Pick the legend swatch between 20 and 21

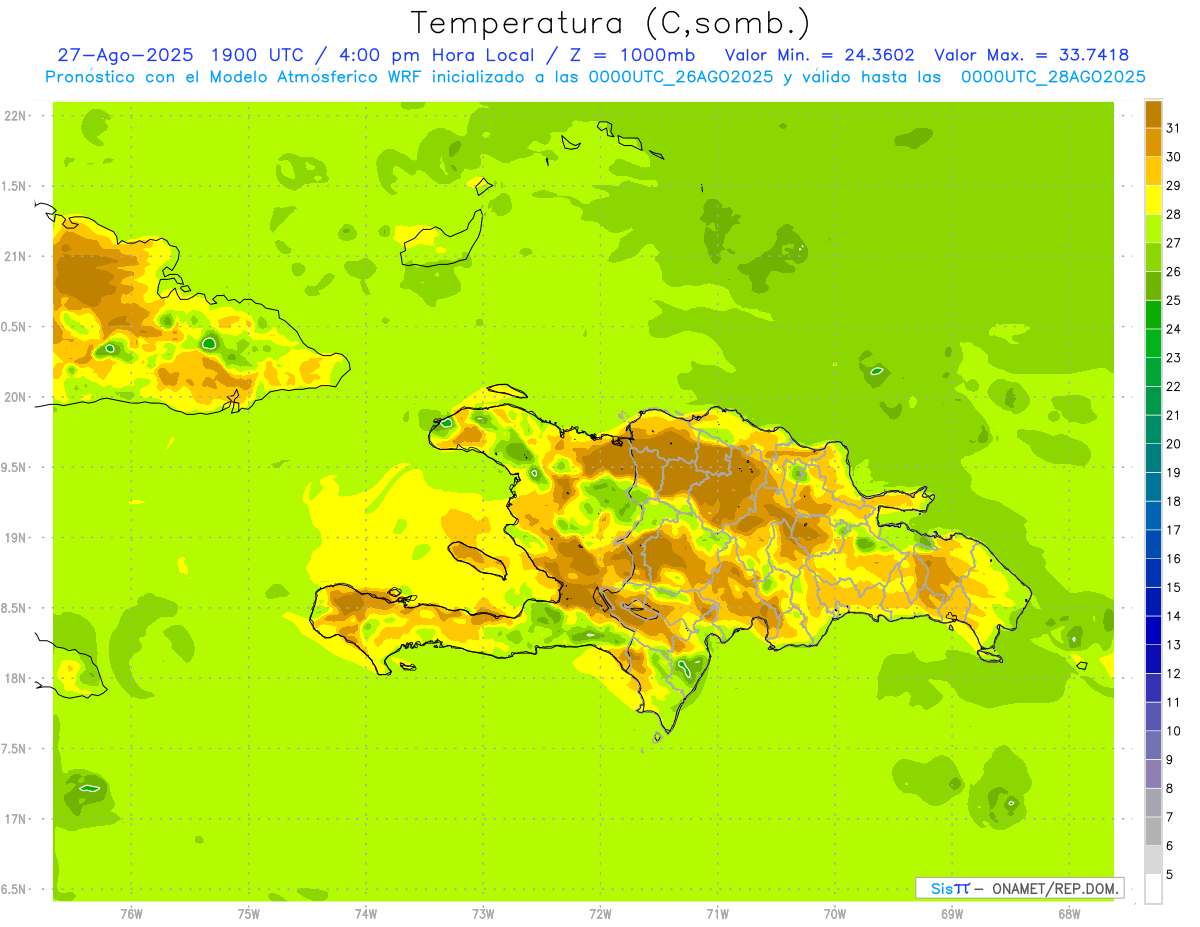pyautogui.click(x=1153, y=429)
